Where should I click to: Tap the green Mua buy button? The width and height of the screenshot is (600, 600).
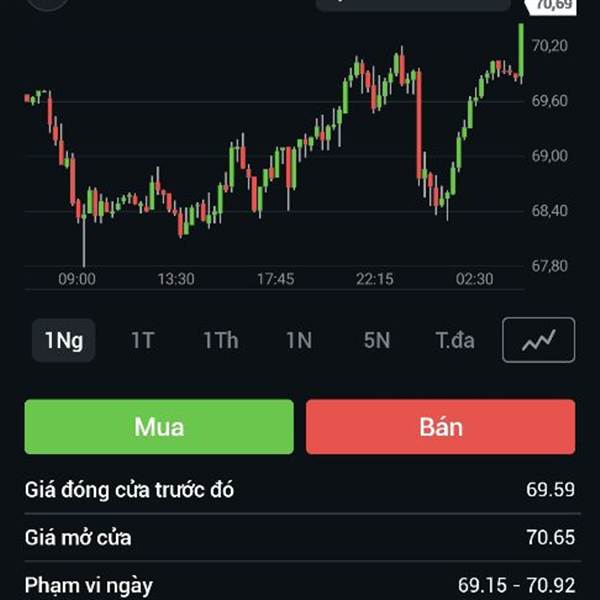[159, 427]
